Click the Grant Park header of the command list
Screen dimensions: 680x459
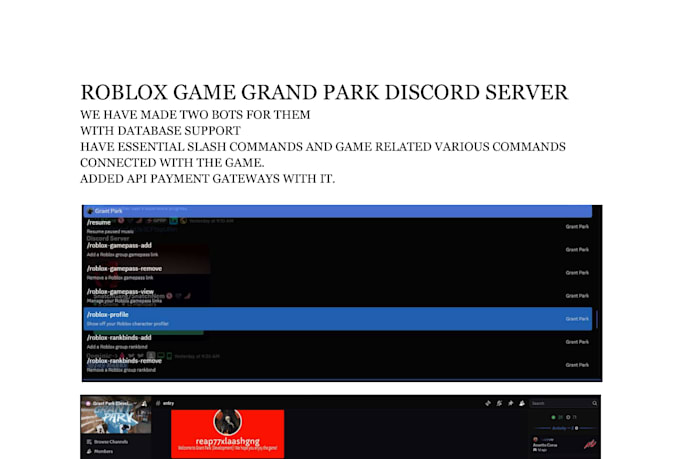pos(337,211)
